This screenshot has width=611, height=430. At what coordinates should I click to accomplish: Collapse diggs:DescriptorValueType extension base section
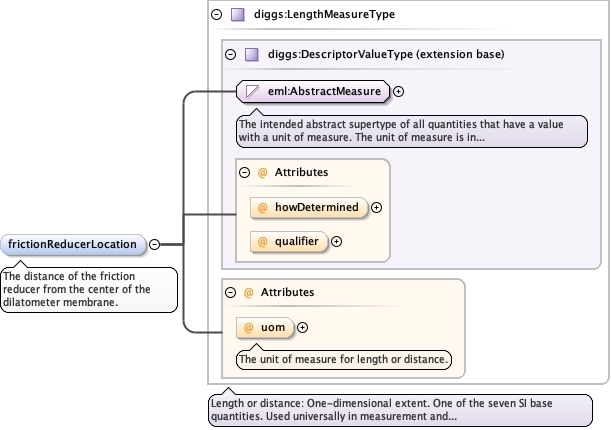coord(231,55)
